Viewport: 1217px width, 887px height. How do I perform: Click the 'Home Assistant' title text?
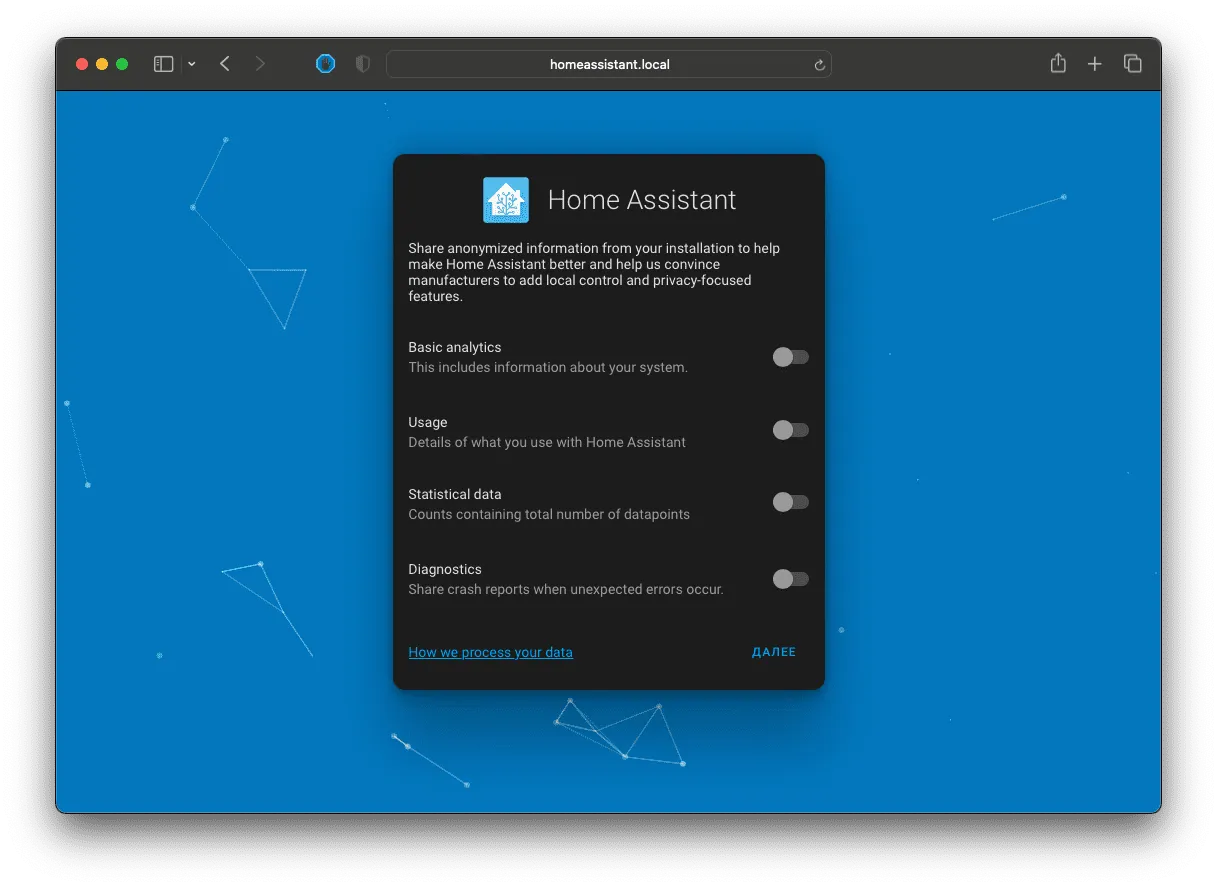pyautogui.click(x=642, y=200)
